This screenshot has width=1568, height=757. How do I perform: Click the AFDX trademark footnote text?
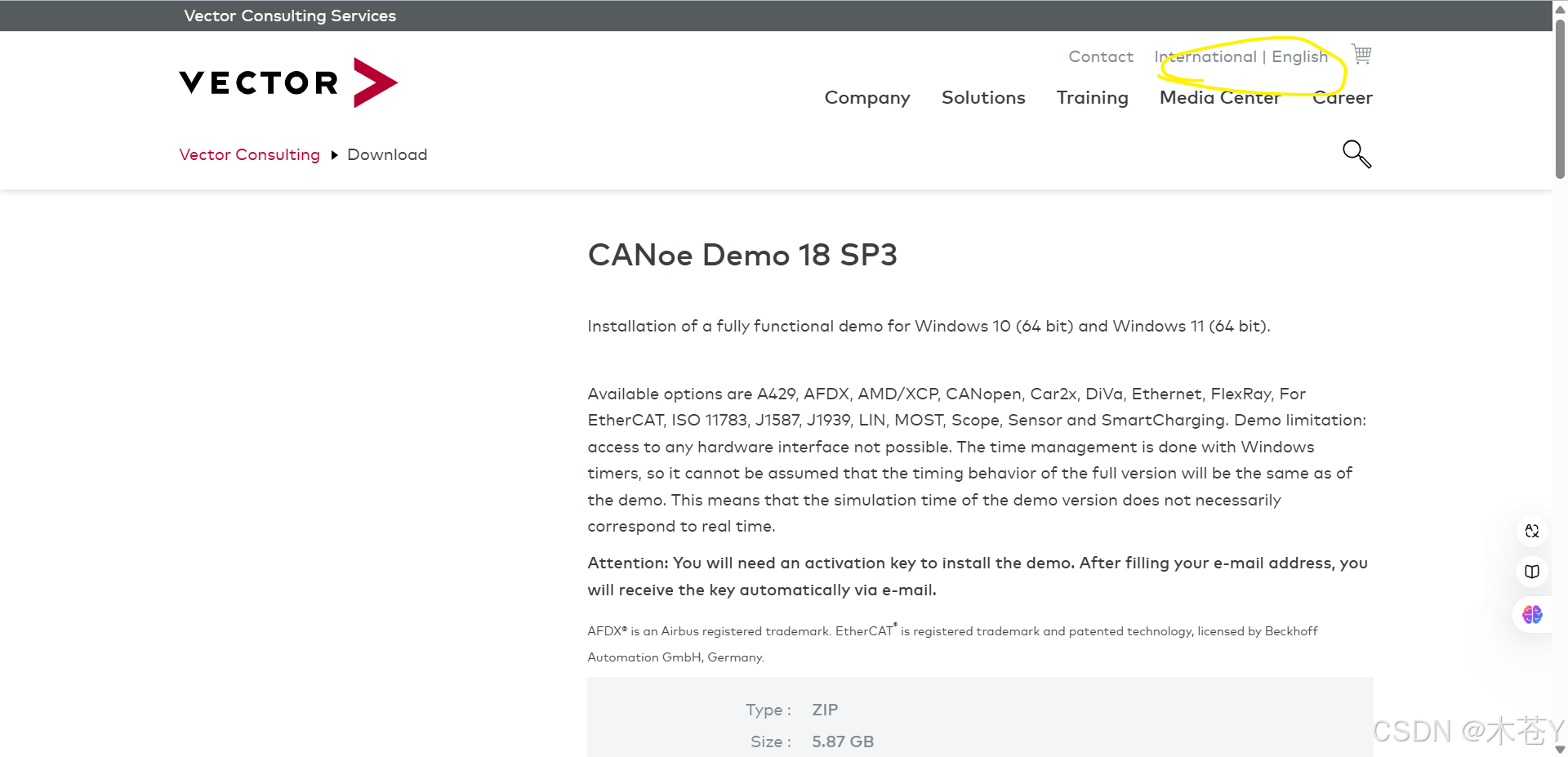[952, 643]
